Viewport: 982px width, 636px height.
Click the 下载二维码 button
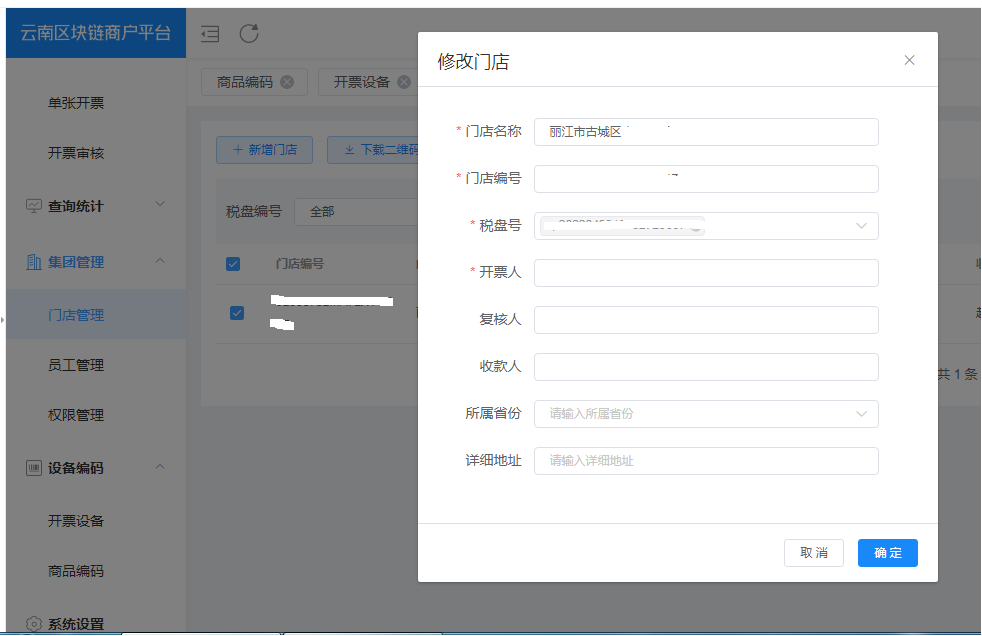click(373, 150)
